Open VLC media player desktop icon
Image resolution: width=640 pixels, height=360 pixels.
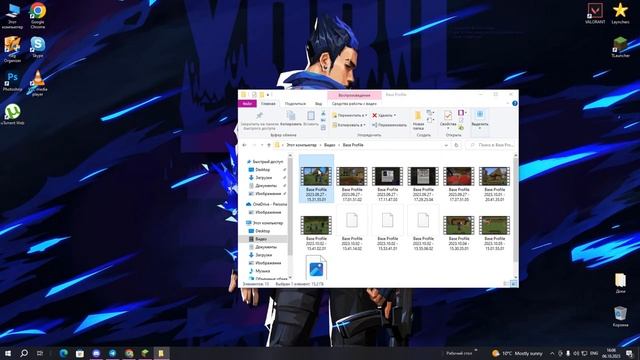pos(38,82)
